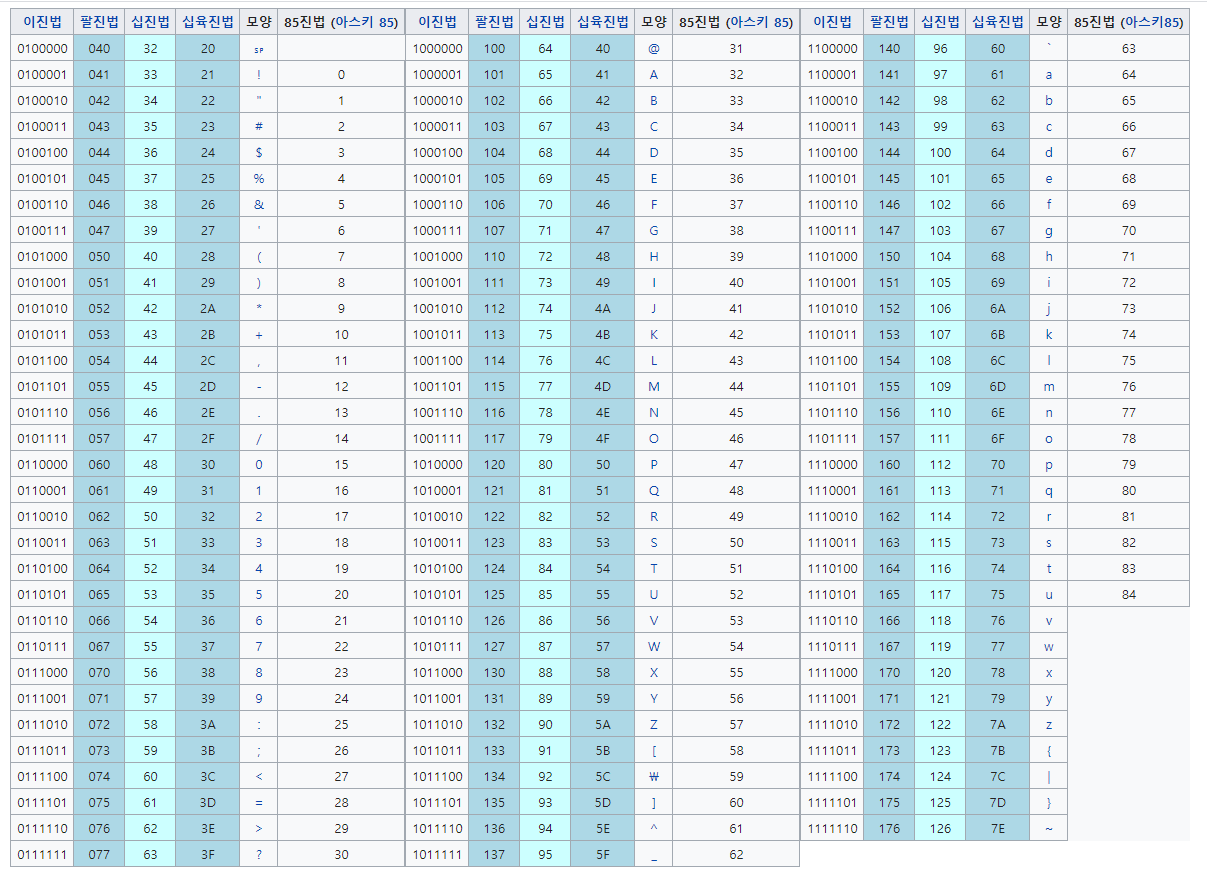Select the octal cell '052'

(x=99, y=308)
